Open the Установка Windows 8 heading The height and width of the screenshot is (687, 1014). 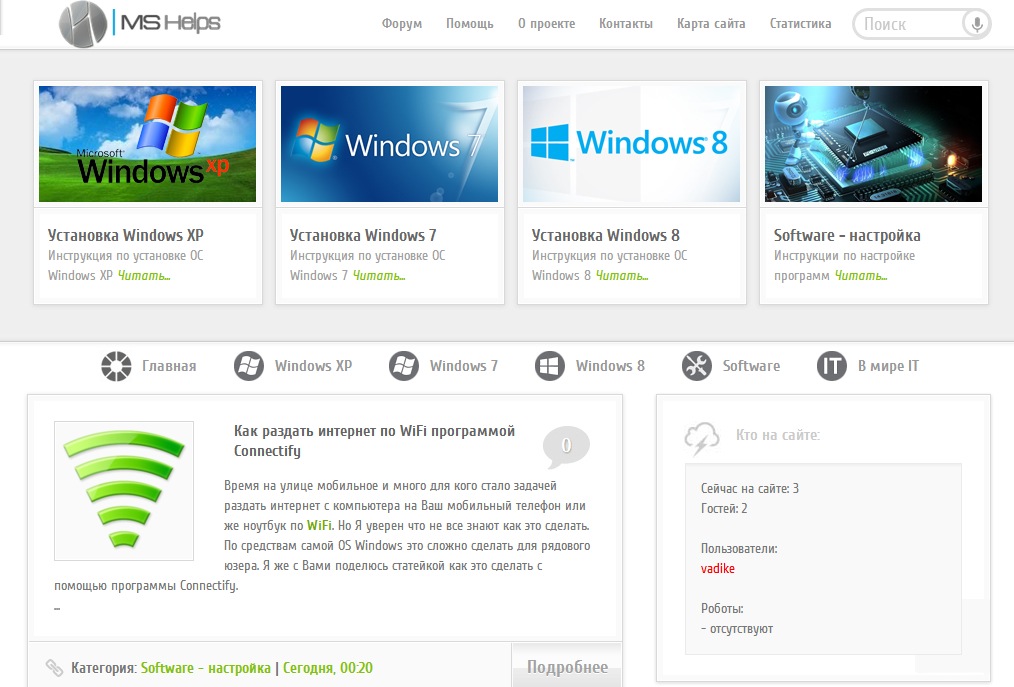click(605, 235)
